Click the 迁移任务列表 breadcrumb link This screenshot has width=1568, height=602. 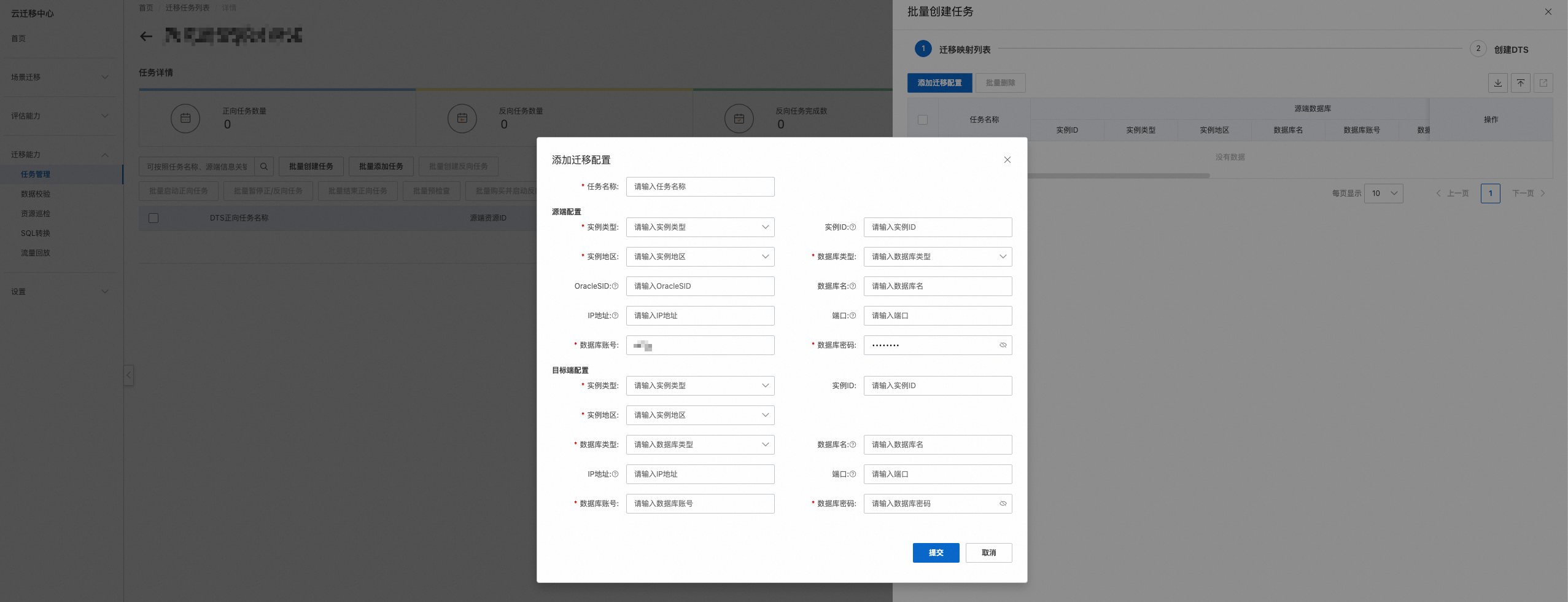(187, 8)
